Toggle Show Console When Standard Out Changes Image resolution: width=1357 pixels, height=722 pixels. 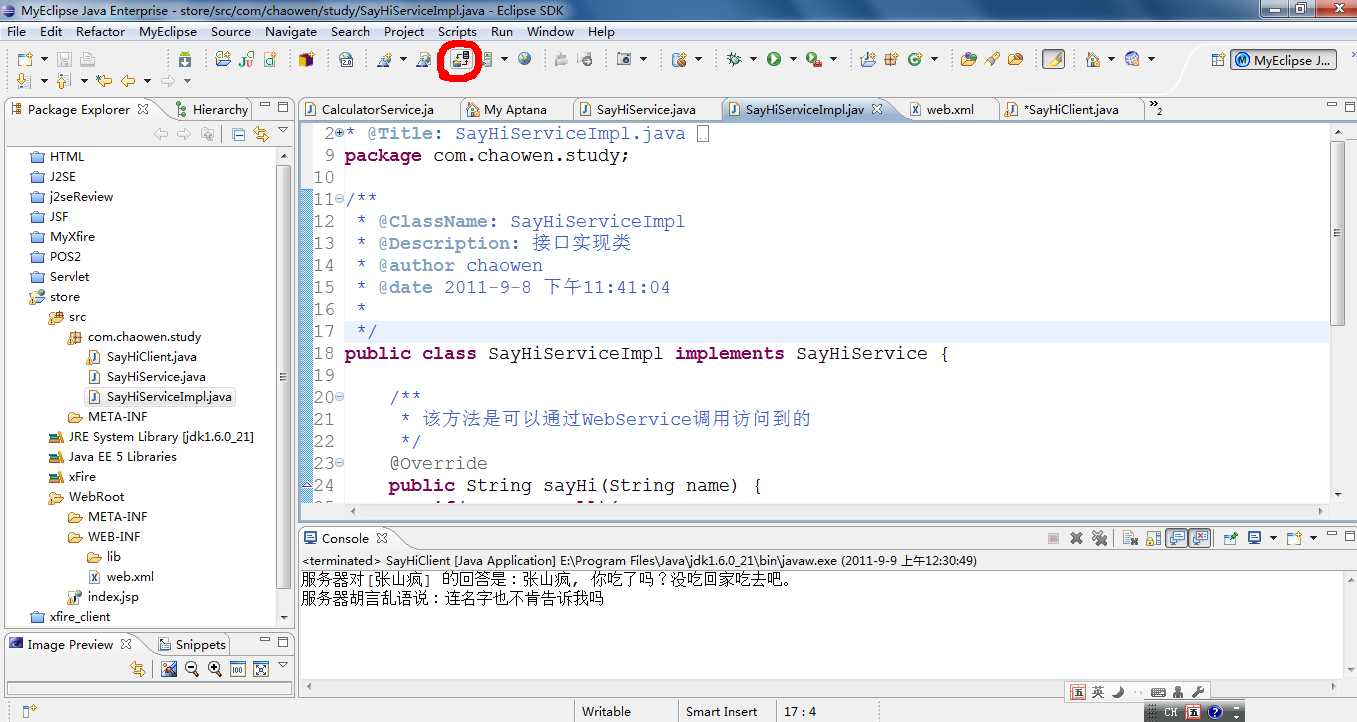coord(1177,538)
